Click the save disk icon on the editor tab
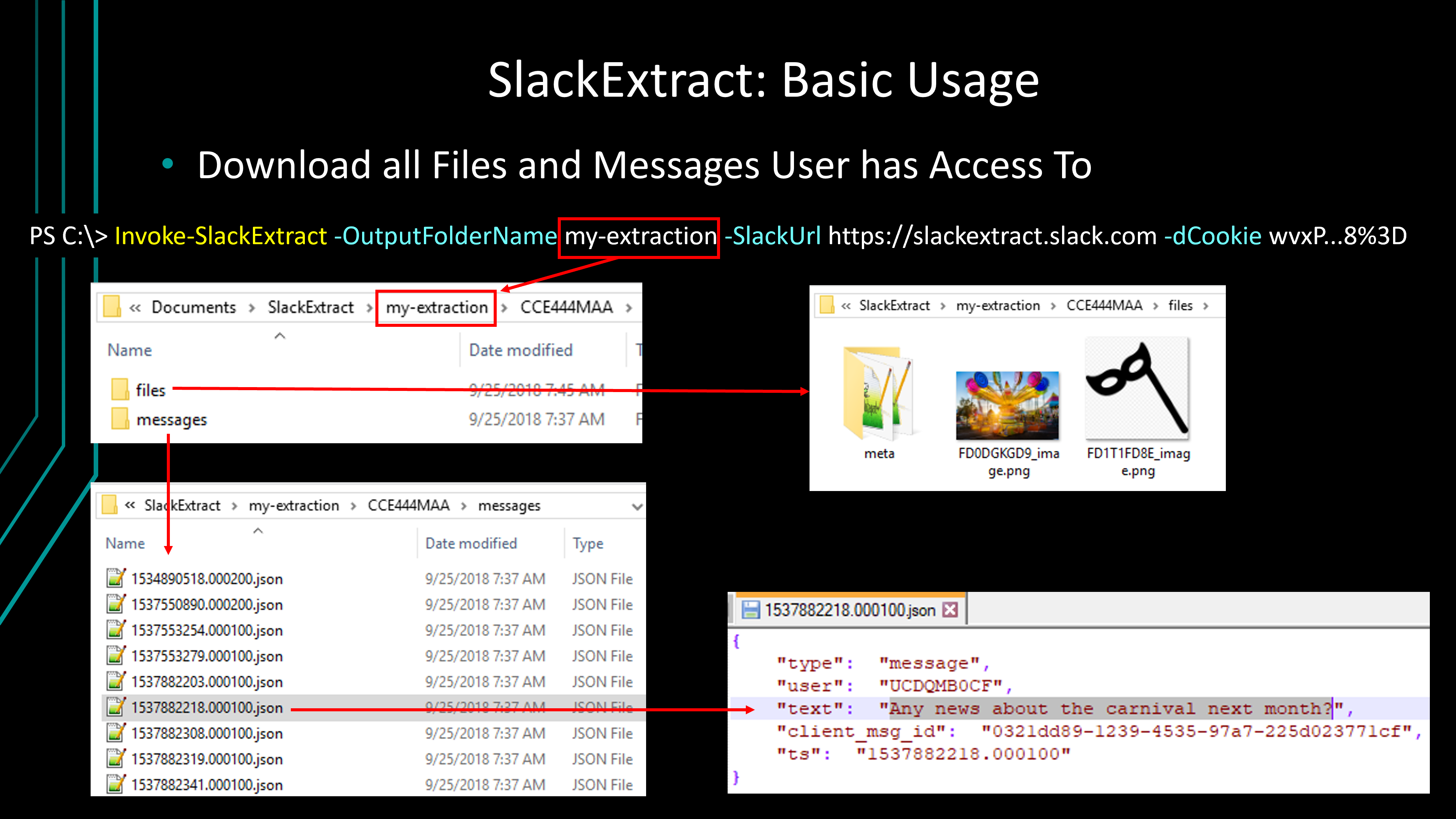Screen dimensions: 1456x819 pyautogui.click(x=750, y=610)
